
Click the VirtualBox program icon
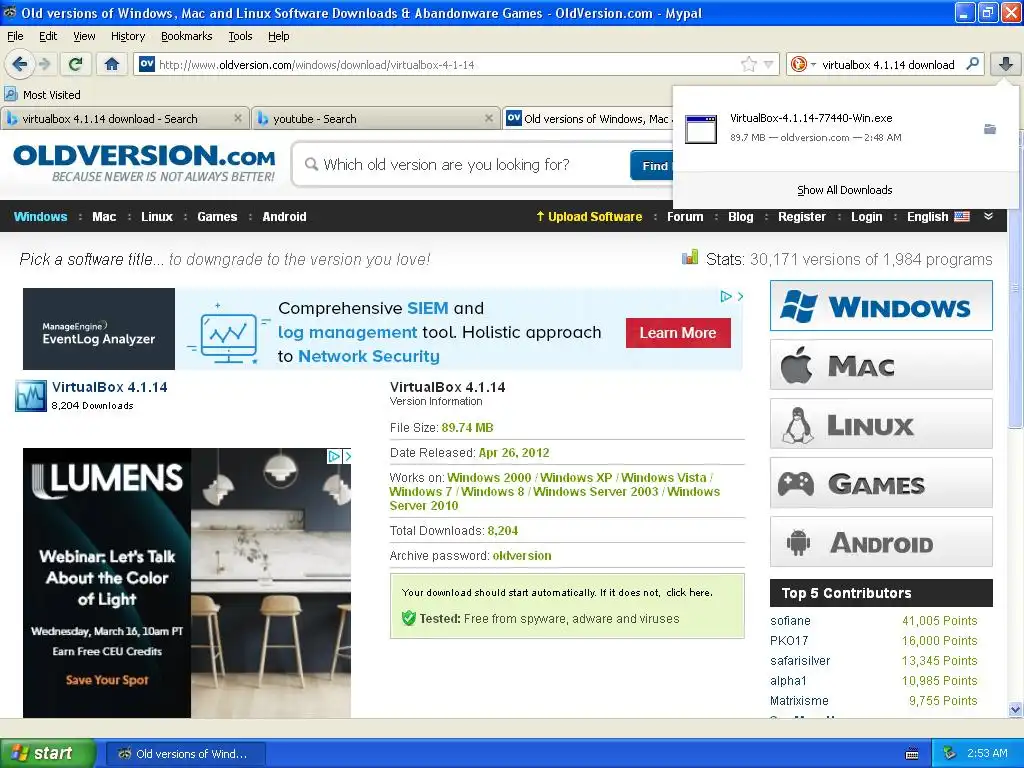[x=31, y=396]
